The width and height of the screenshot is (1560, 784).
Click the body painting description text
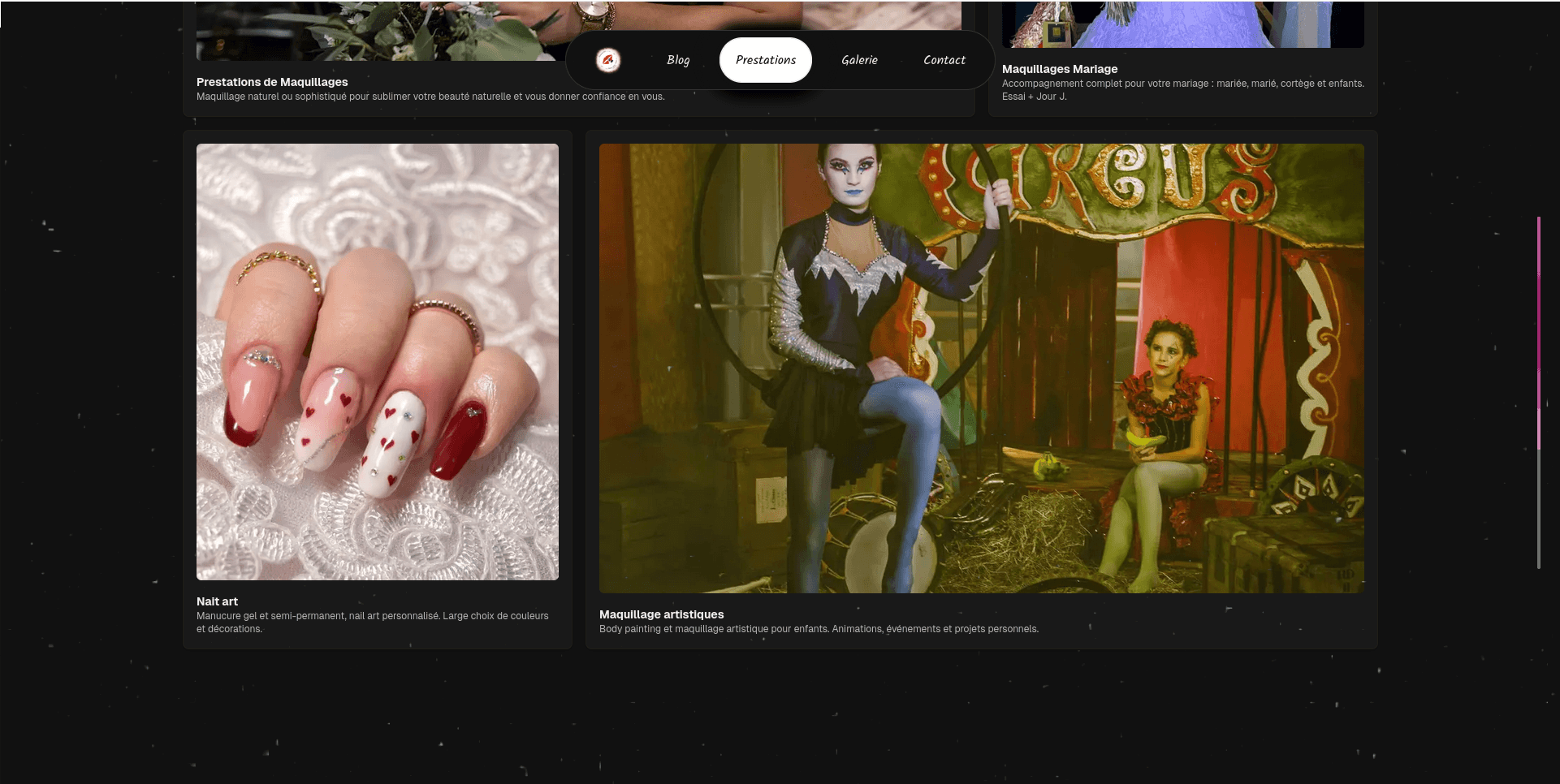[x=819, y=629]
